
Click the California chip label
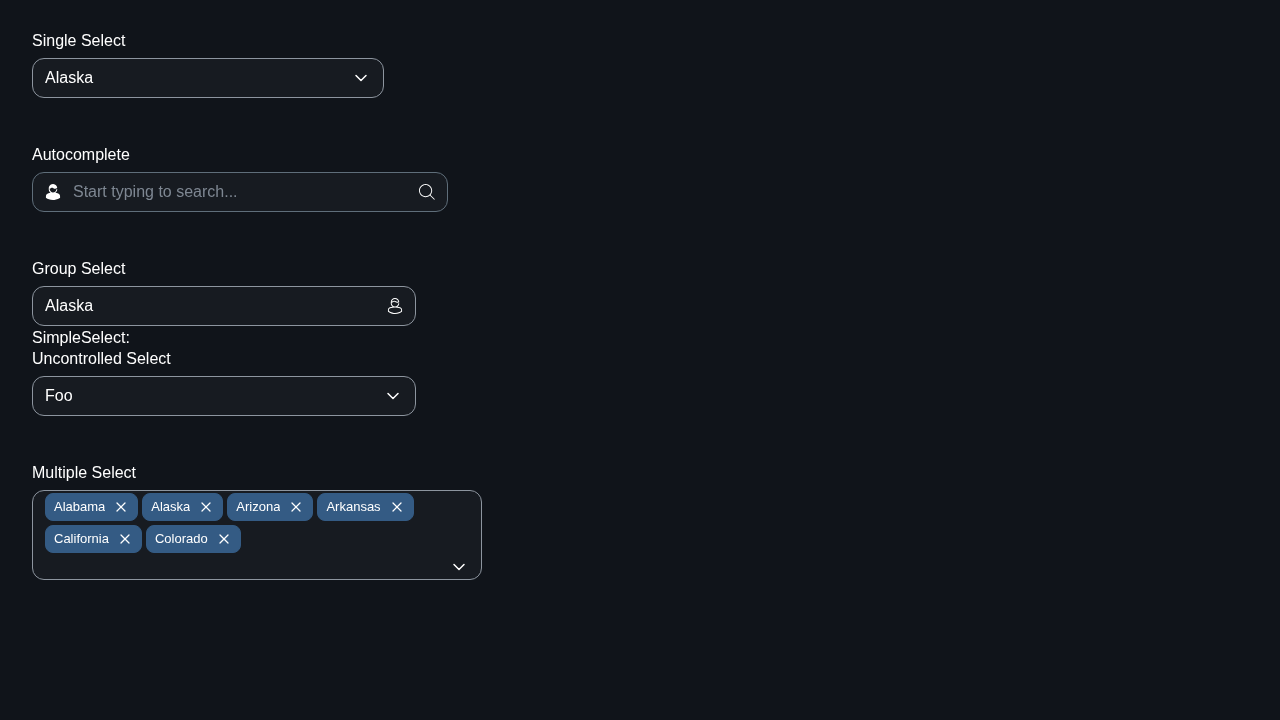click(81, 539)
